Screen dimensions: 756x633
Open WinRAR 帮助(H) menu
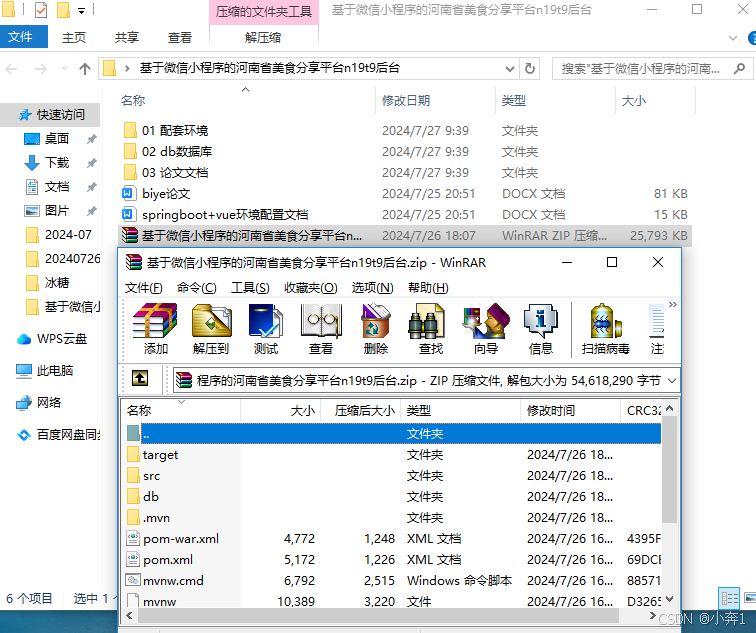(428, 288)
